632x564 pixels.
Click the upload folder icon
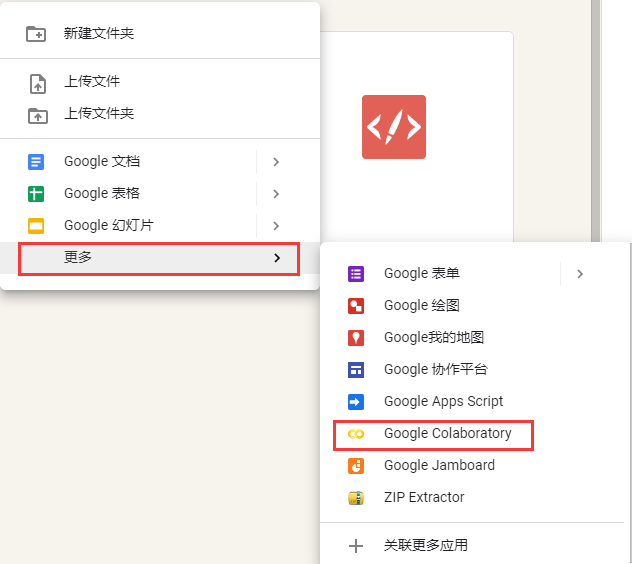38,116
